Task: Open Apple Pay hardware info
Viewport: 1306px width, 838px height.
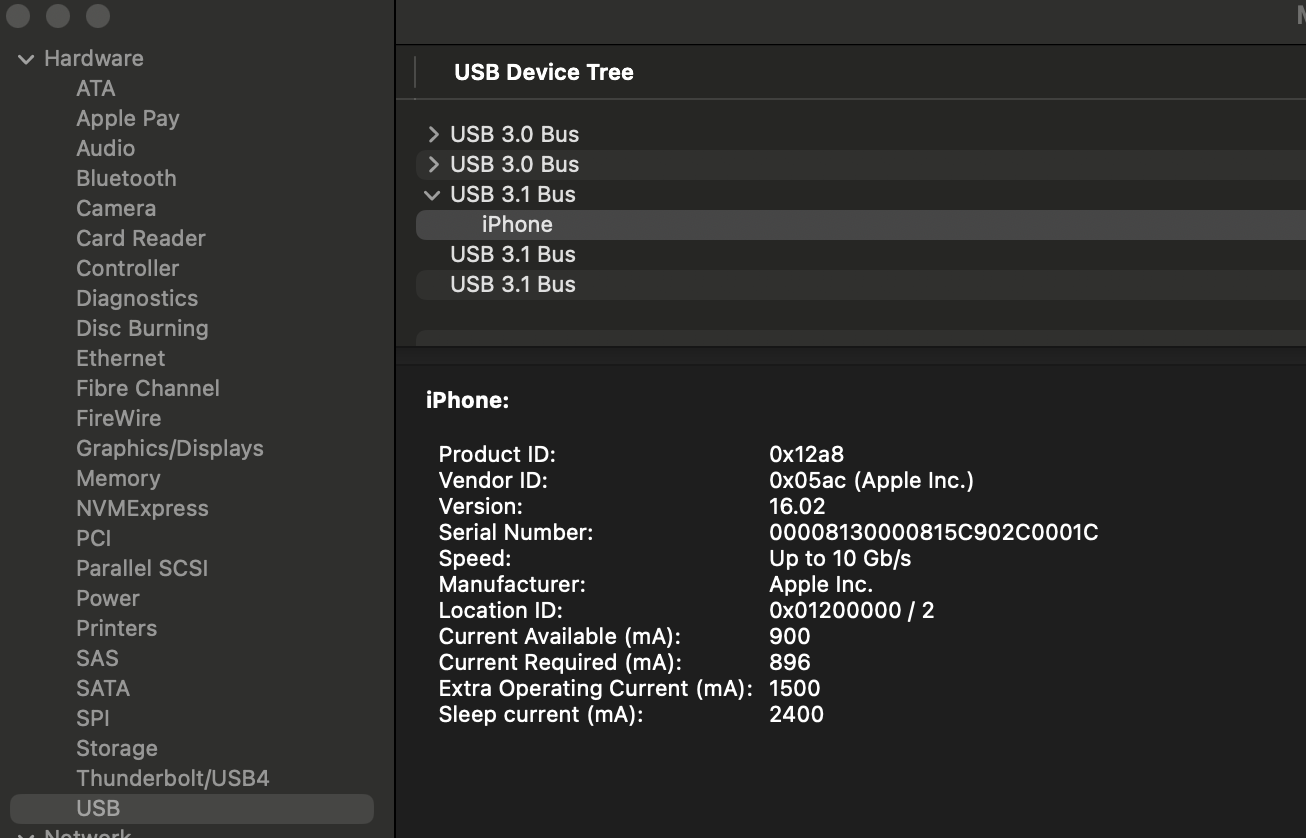Action: 128,118
